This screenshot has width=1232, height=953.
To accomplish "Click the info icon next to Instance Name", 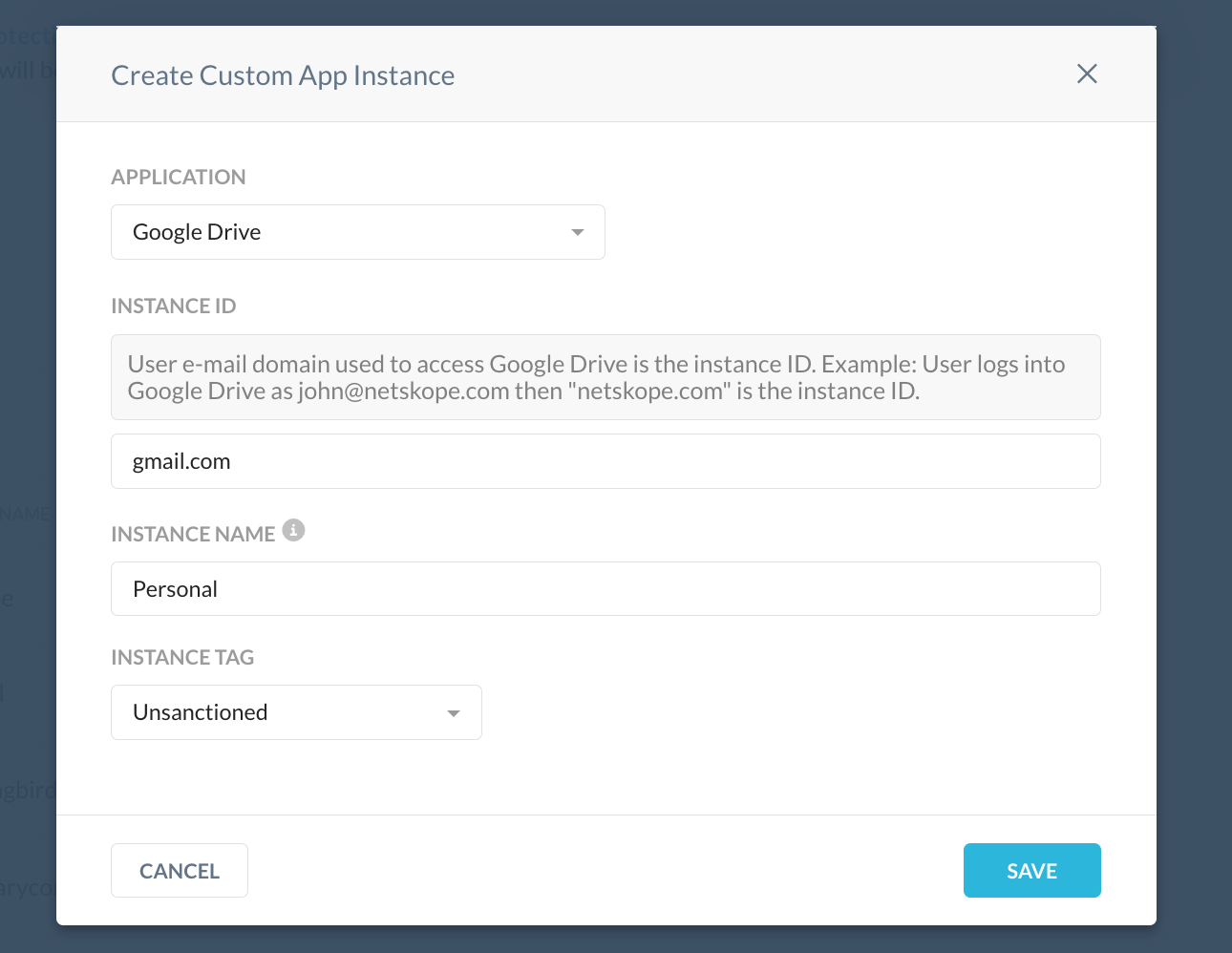I will (x=294, y=530).
